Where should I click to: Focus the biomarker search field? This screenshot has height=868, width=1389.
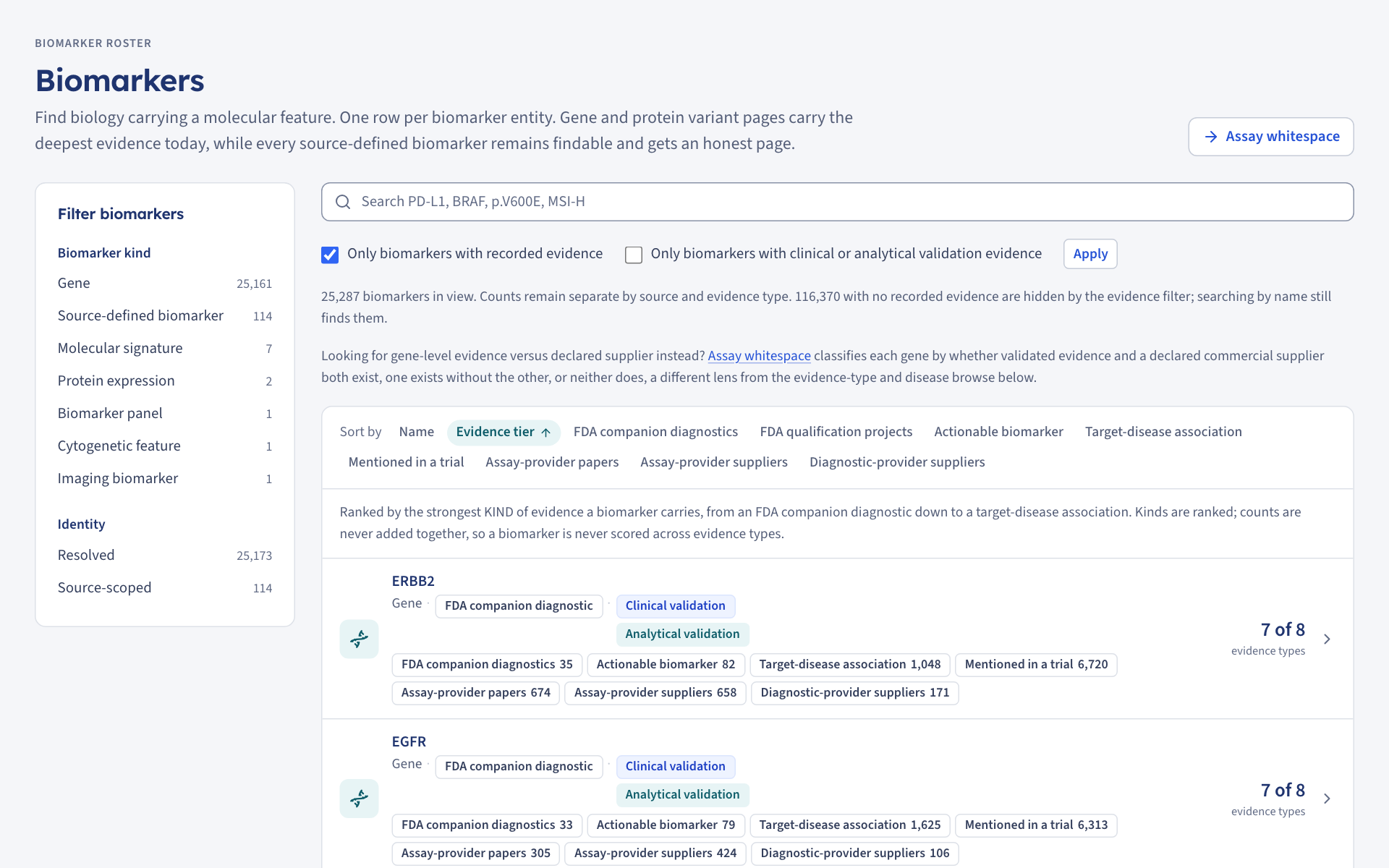point(837,202)
